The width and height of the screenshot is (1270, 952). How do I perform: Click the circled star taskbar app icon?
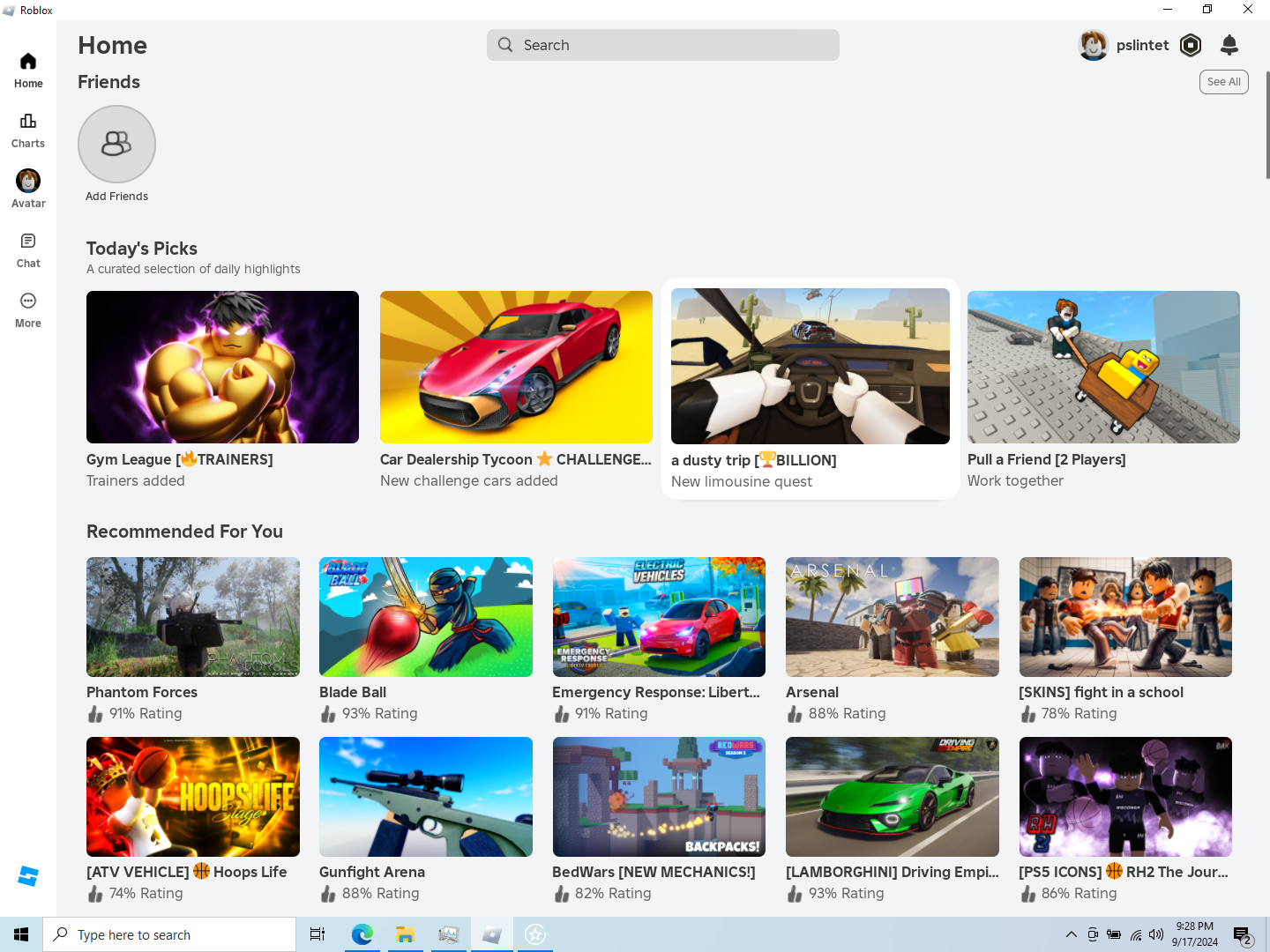click(x=535, y=934)
